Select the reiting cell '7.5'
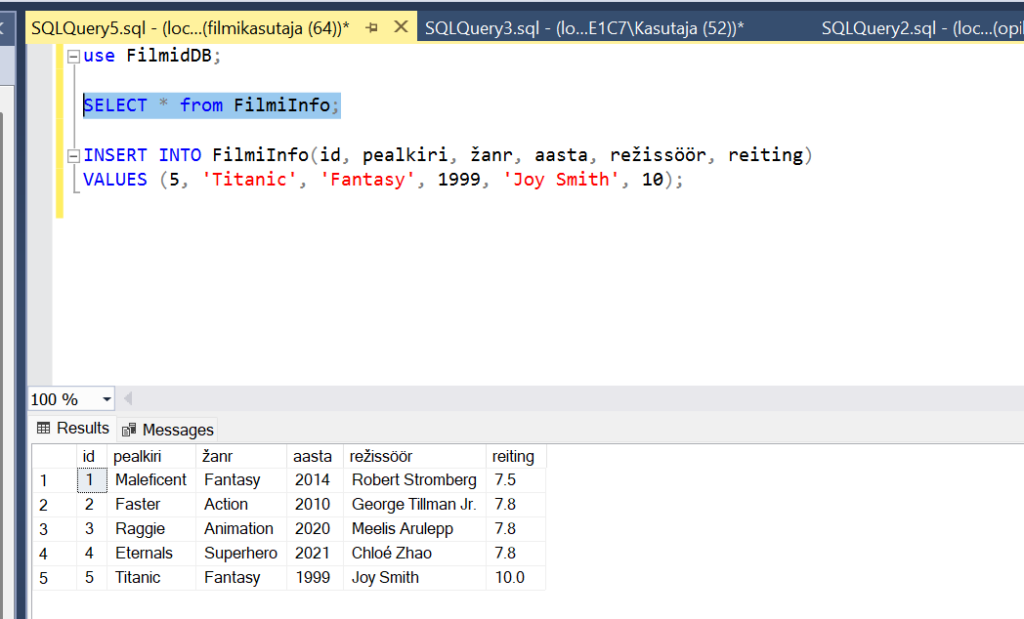The image size is (1024, 619). click(x=516, y=480)
